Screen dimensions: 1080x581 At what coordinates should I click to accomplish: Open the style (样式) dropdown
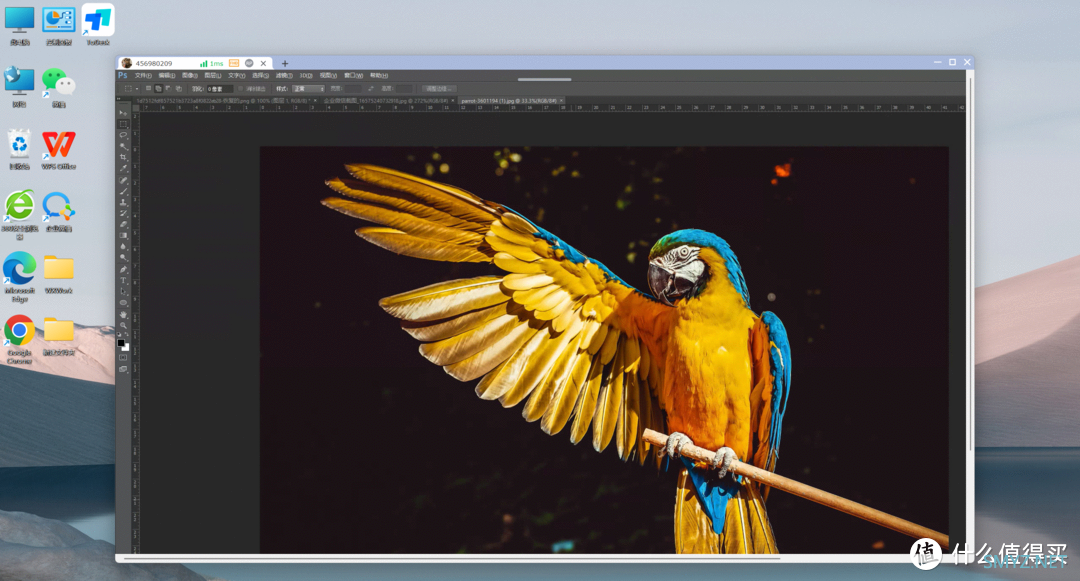click(308, 89)
